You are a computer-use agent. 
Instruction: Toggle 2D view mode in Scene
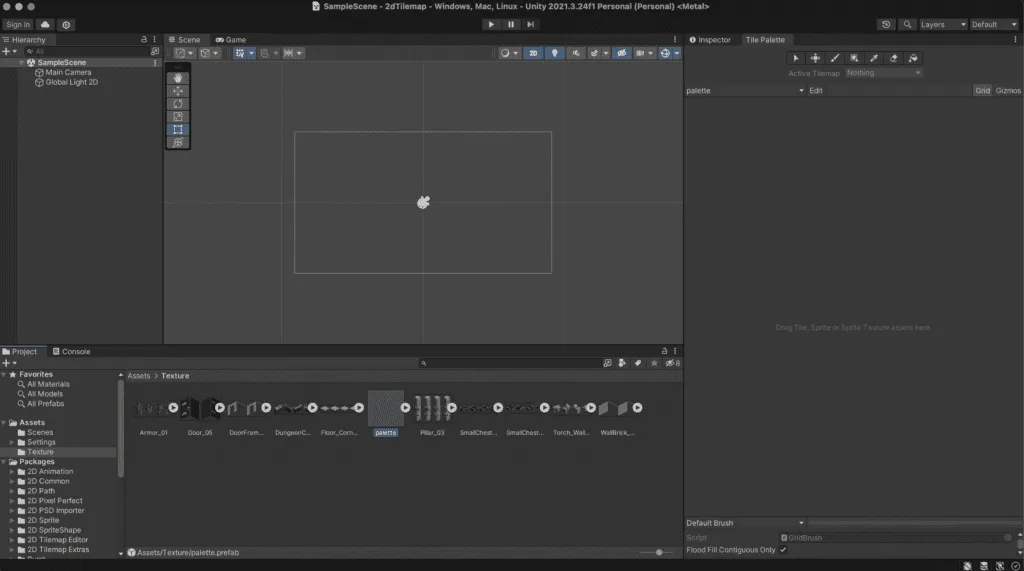(533, 54)
